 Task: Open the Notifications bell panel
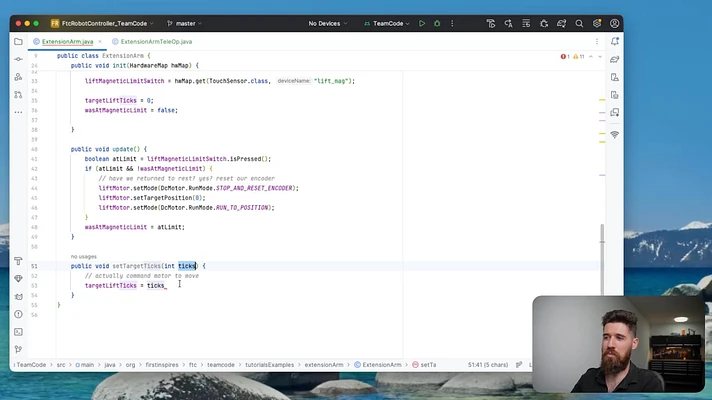click(x=614, y=42)
